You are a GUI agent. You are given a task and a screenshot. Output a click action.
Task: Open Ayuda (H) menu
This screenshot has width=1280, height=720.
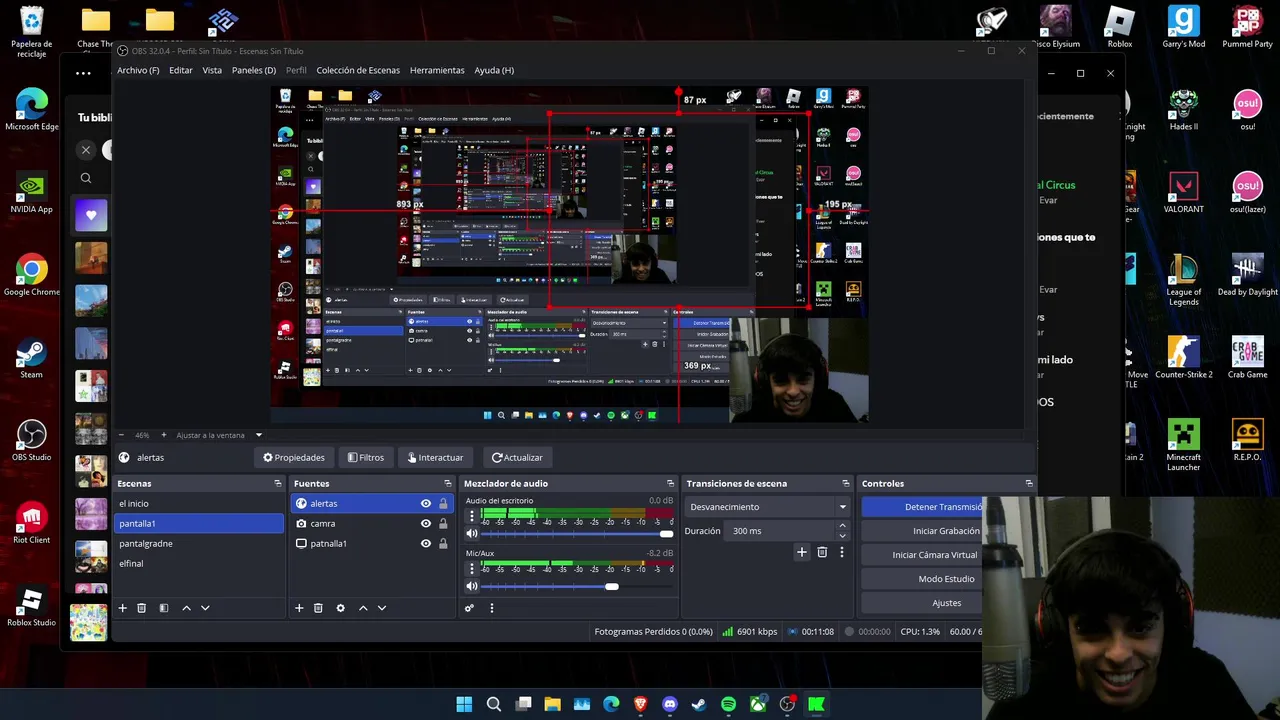(x=494, y=70)
